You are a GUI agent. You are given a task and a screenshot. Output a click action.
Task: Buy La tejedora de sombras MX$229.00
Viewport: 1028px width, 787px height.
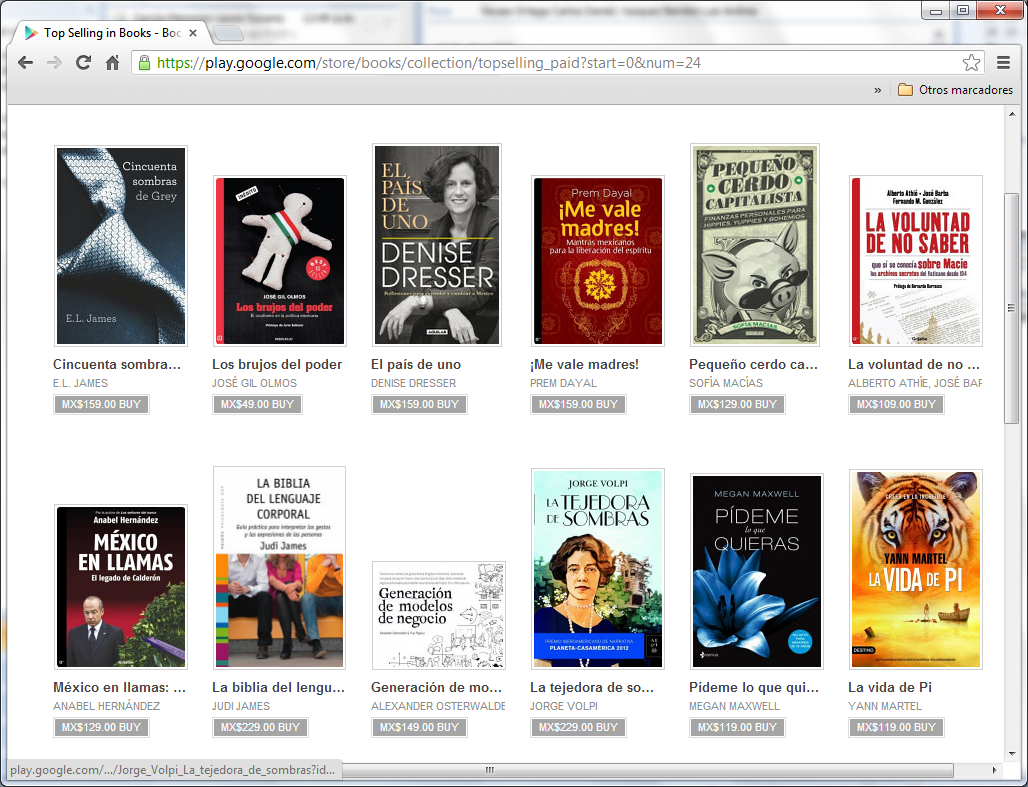pyautogui.click(x=578, y=727)
